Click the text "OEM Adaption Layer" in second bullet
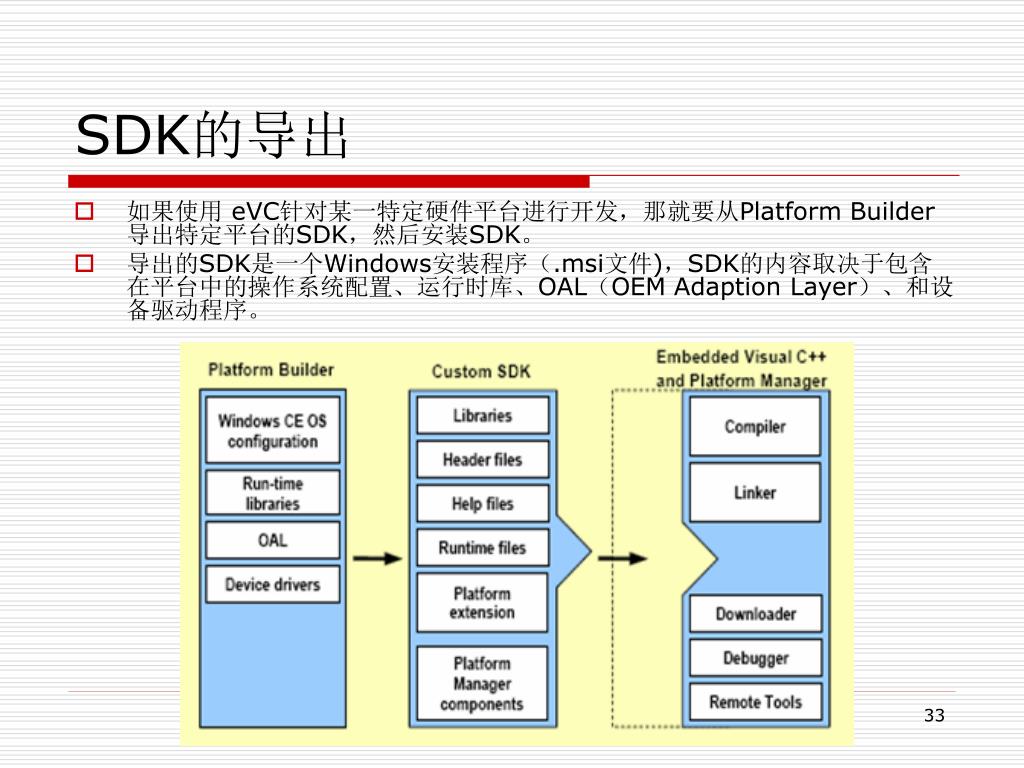The height and width of the screenshot is (768, 1024). (x=733, y=287)
